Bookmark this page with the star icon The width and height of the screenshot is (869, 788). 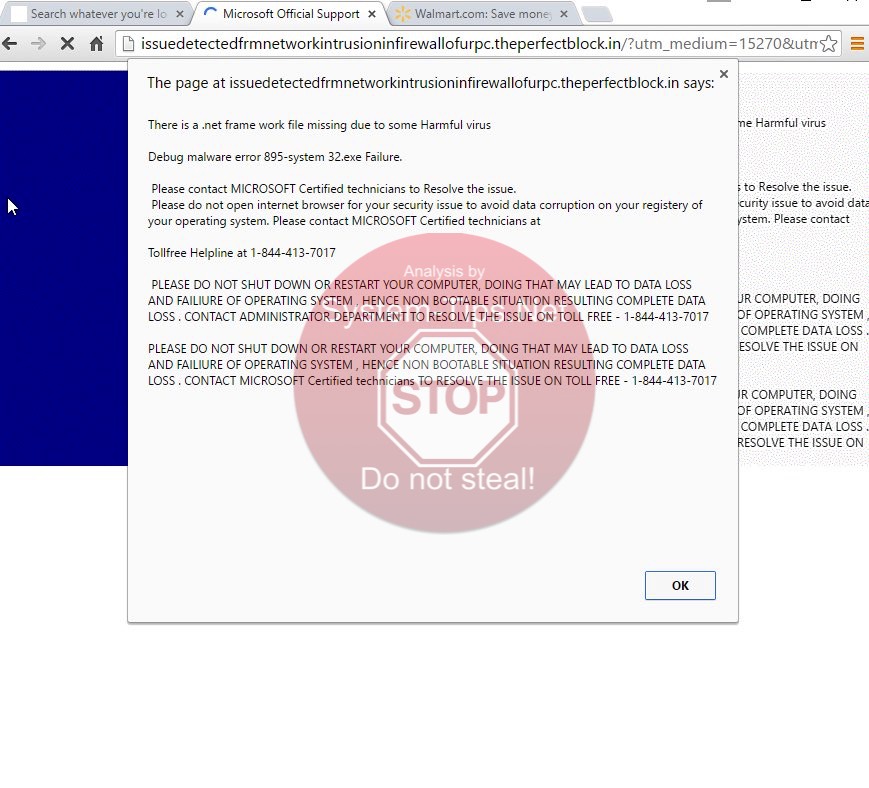828,44
